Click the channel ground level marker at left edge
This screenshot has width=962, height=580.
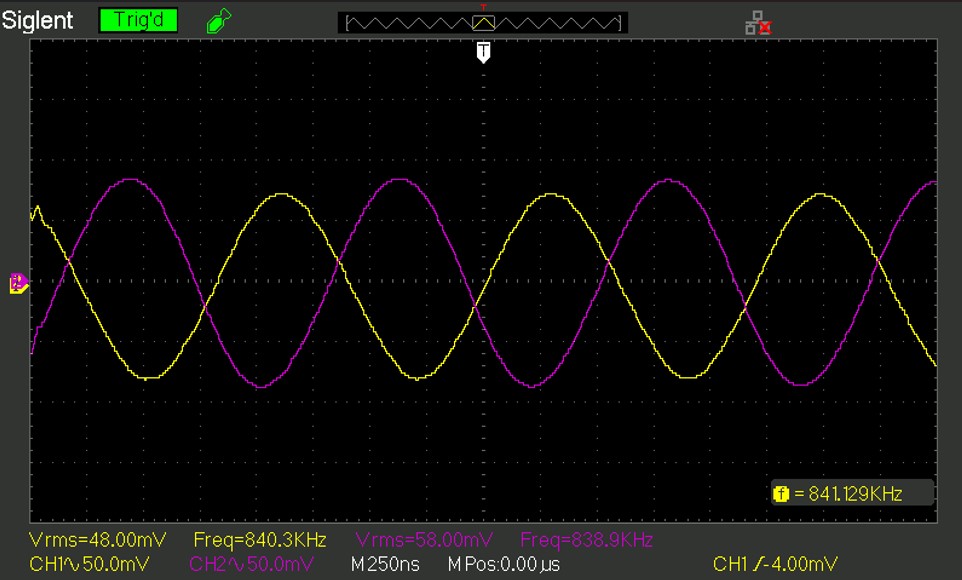pyautogui.click(x=18, y=284)
